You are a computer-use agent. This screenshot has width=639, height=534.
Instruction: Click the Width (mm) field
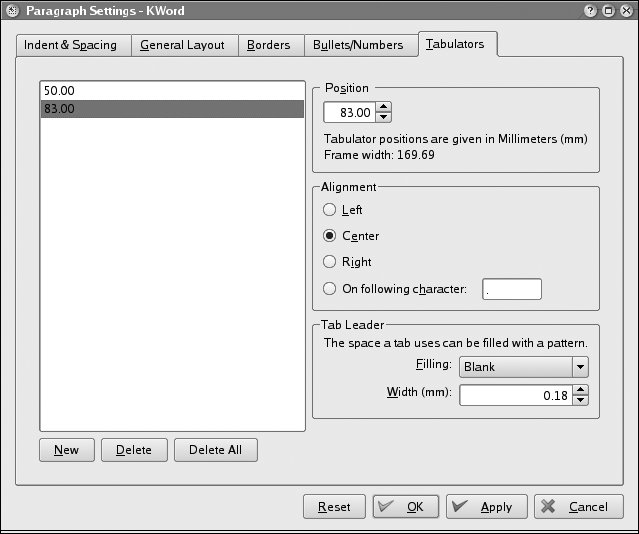516,395
